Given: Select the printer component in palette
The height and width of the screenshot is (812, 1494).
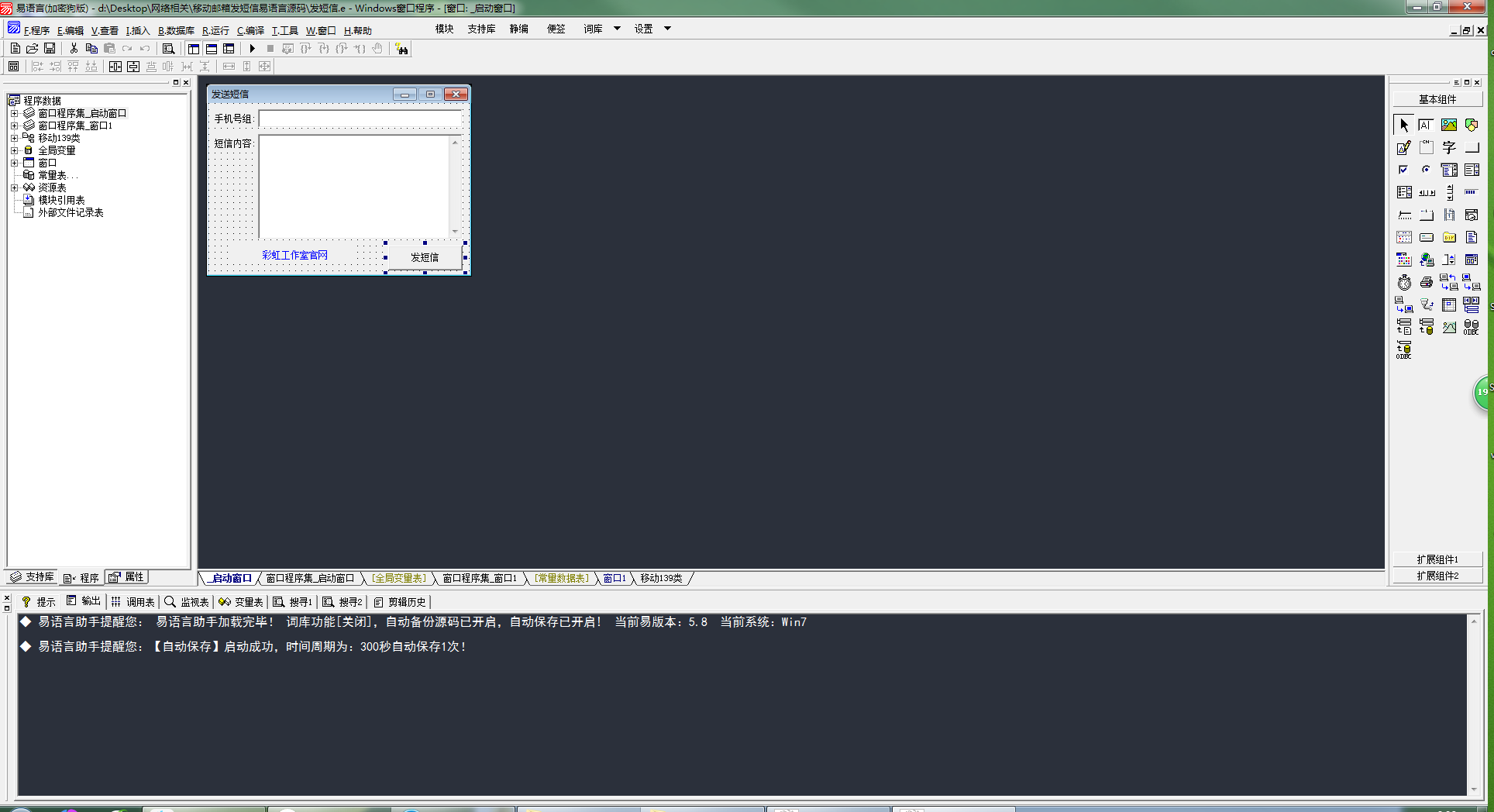Looking at the screenshot, I should click(1427, 283).
